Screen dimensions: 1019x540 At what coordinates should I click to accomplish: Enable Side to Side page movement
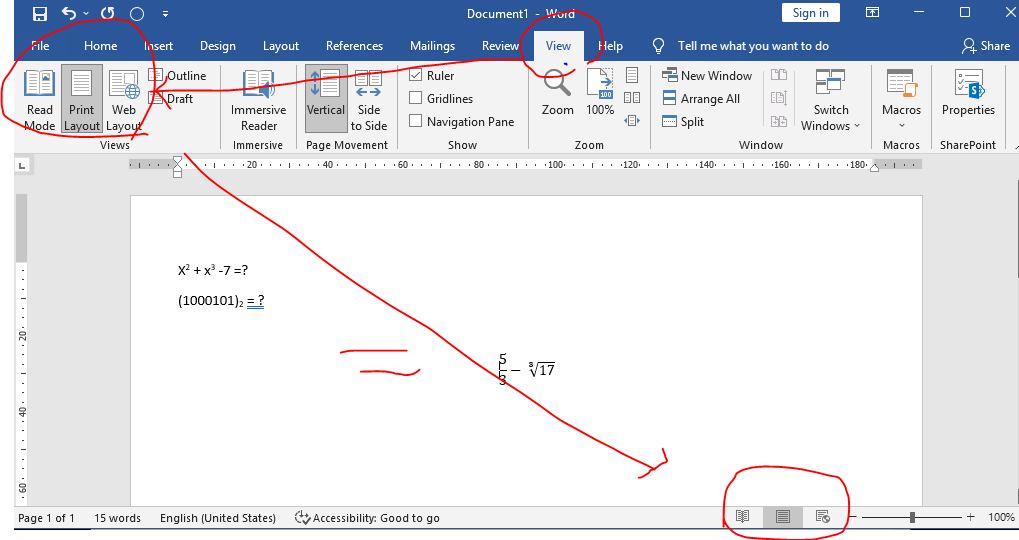click(369, 100)
